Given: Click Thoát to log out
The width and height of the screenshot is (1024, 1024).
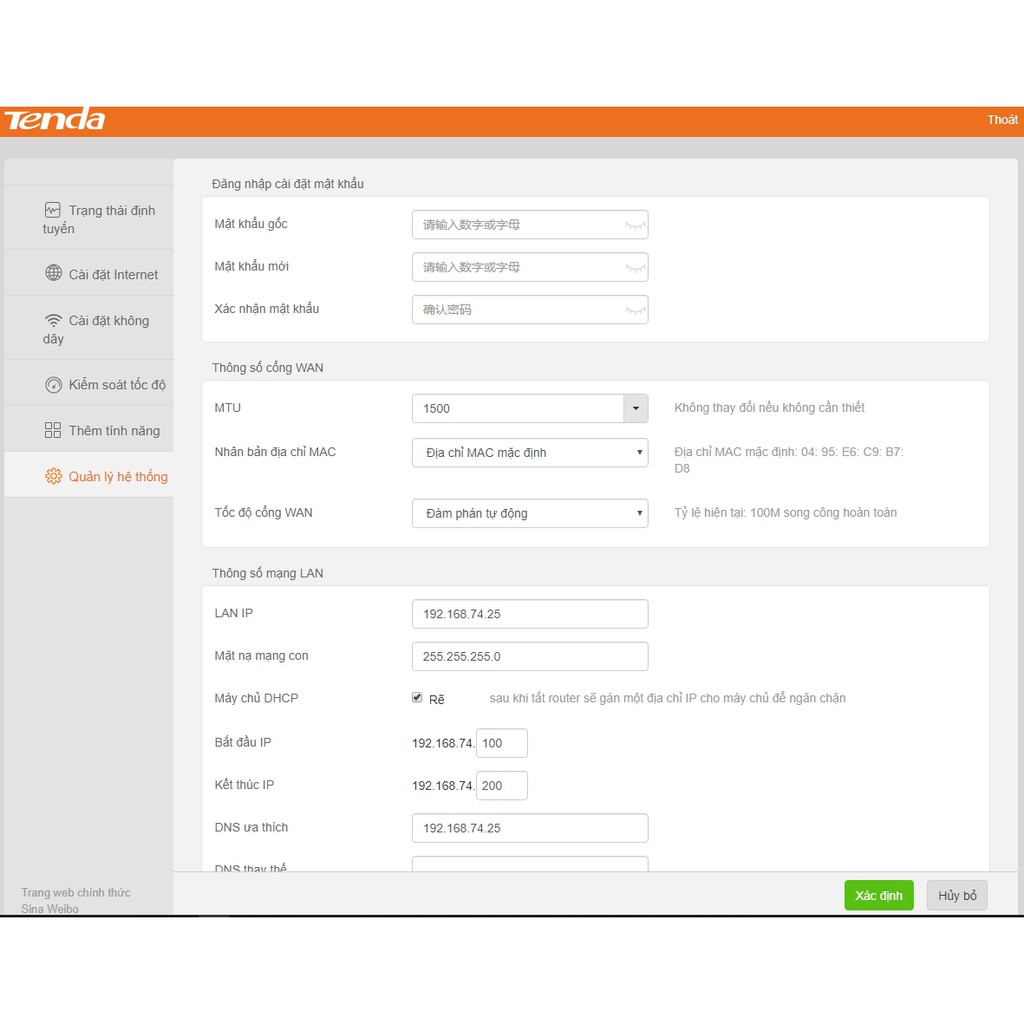Looking at the screenshot, I should coord(1002,120).
